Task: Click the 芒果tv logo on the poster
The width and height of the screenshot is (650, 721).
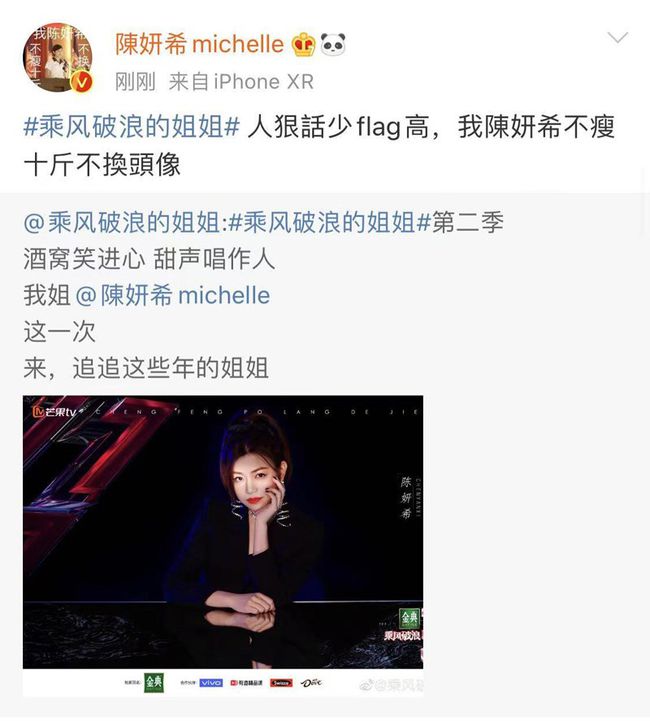Action: [54, 412]
